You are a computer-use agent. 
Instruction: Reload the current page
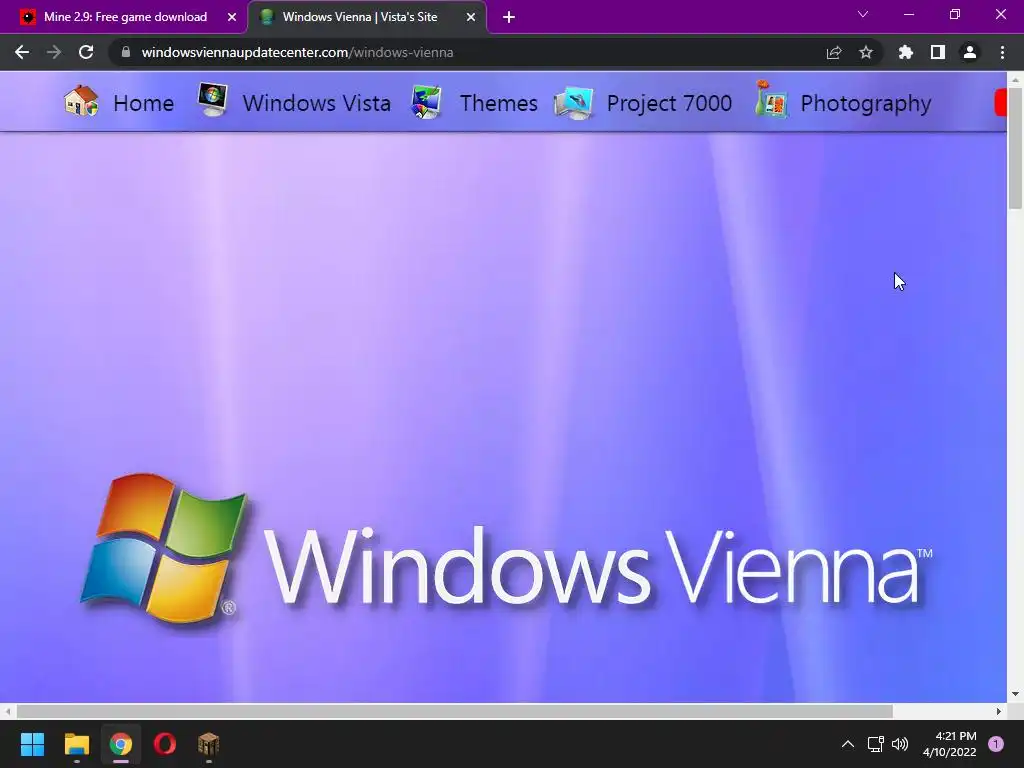(86, 52)
